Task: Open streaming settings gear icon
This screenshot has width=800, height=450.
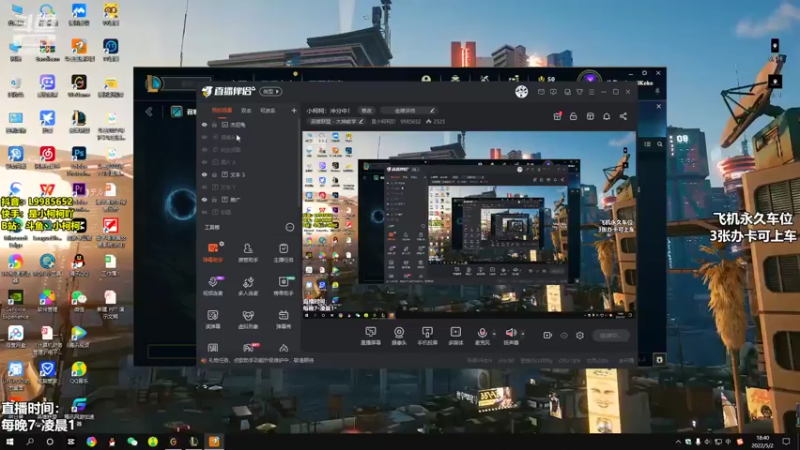Action: (x=580, y=335)
